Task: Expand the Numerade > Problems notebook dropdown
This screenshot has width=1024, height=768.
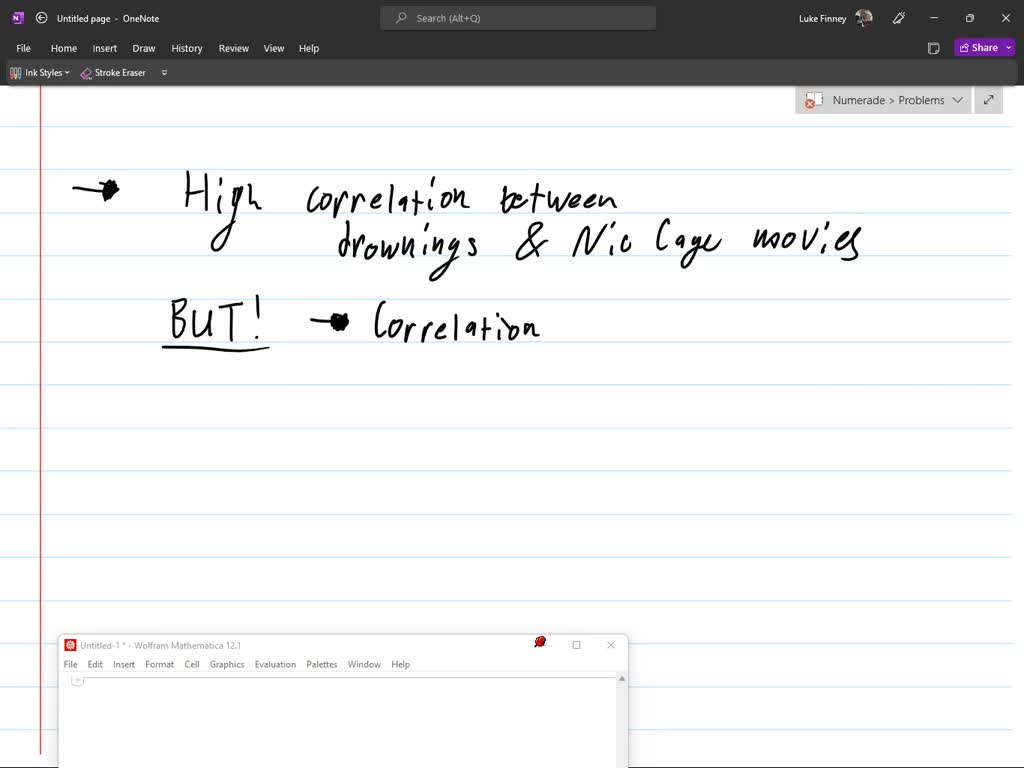Action: tap(957, 100)
